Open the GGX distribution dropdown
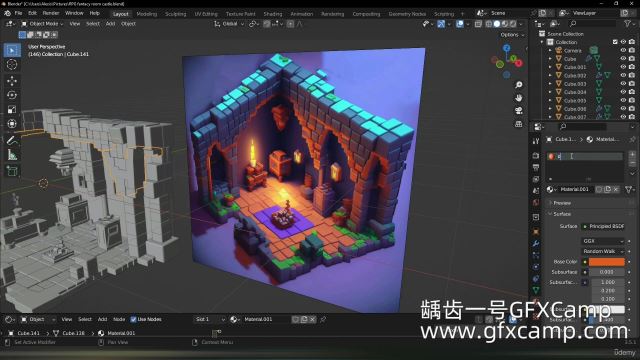The width and height of the screenshot is (640, 360). point(603,241)
